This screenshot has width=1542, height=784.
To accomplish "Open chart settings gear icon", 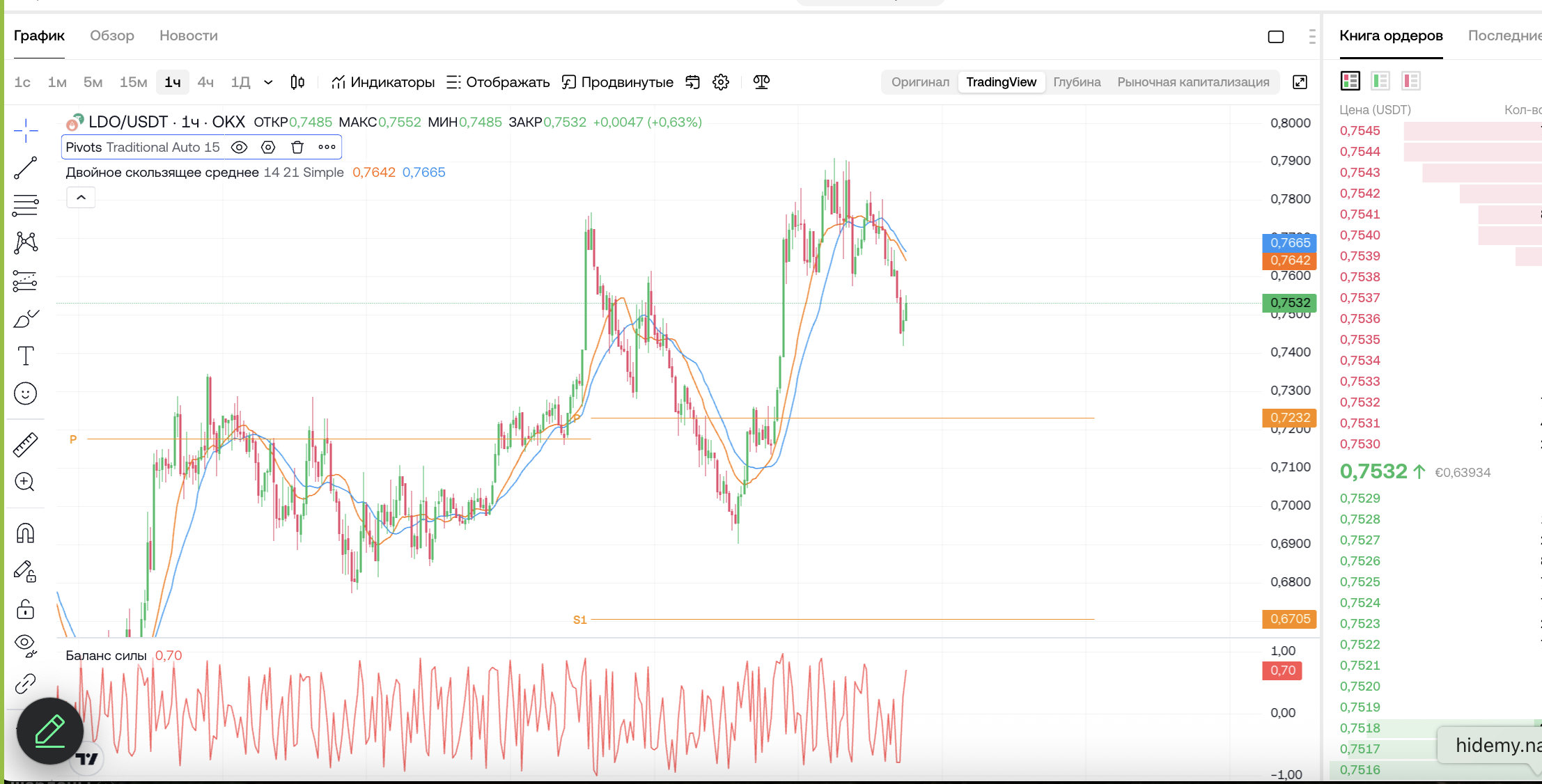I will click(721, 82).
